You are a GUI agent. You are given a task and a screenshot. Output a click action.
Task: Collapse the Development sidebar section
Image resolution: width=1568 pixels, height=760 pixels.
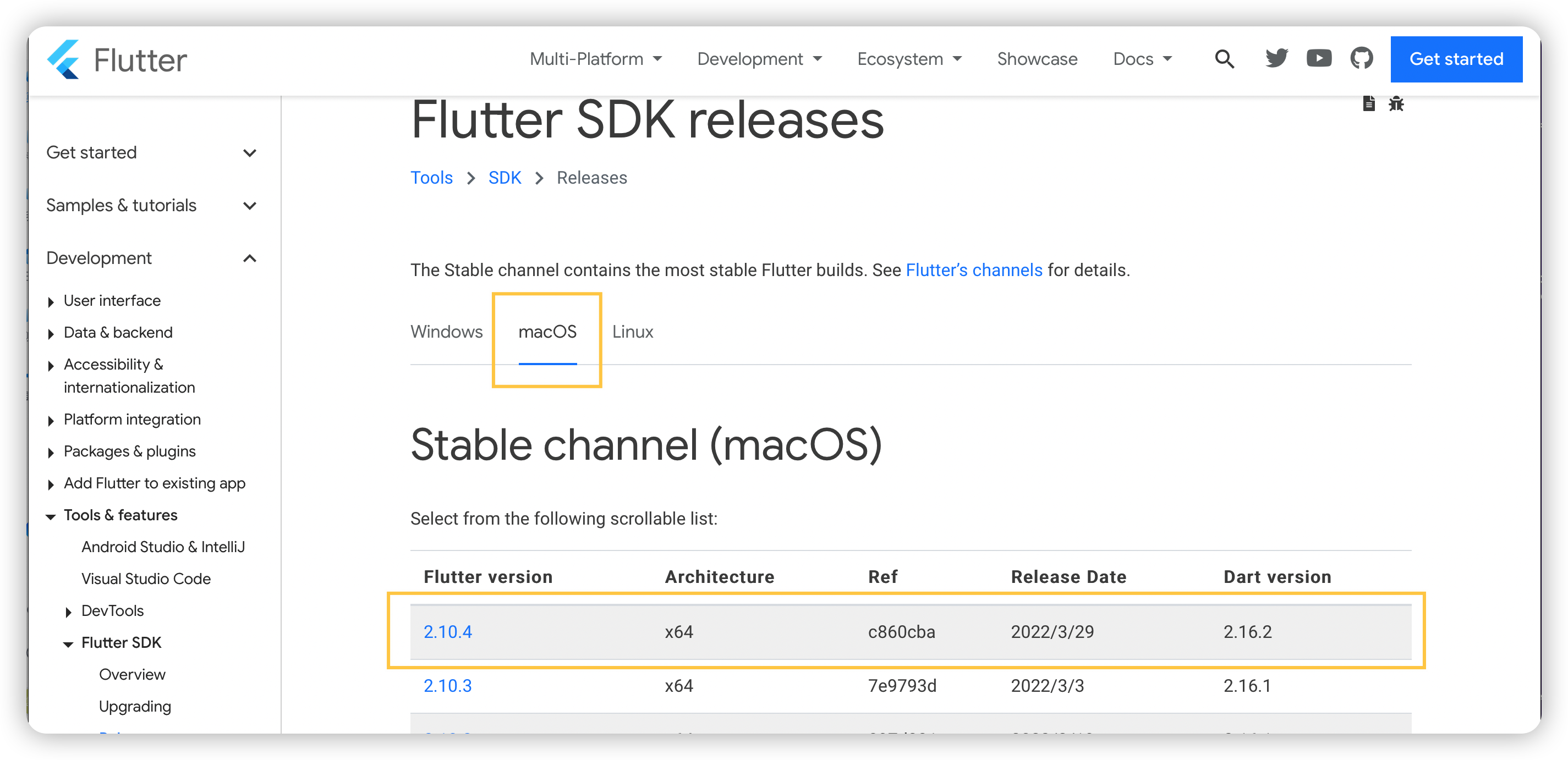(151, 258)
